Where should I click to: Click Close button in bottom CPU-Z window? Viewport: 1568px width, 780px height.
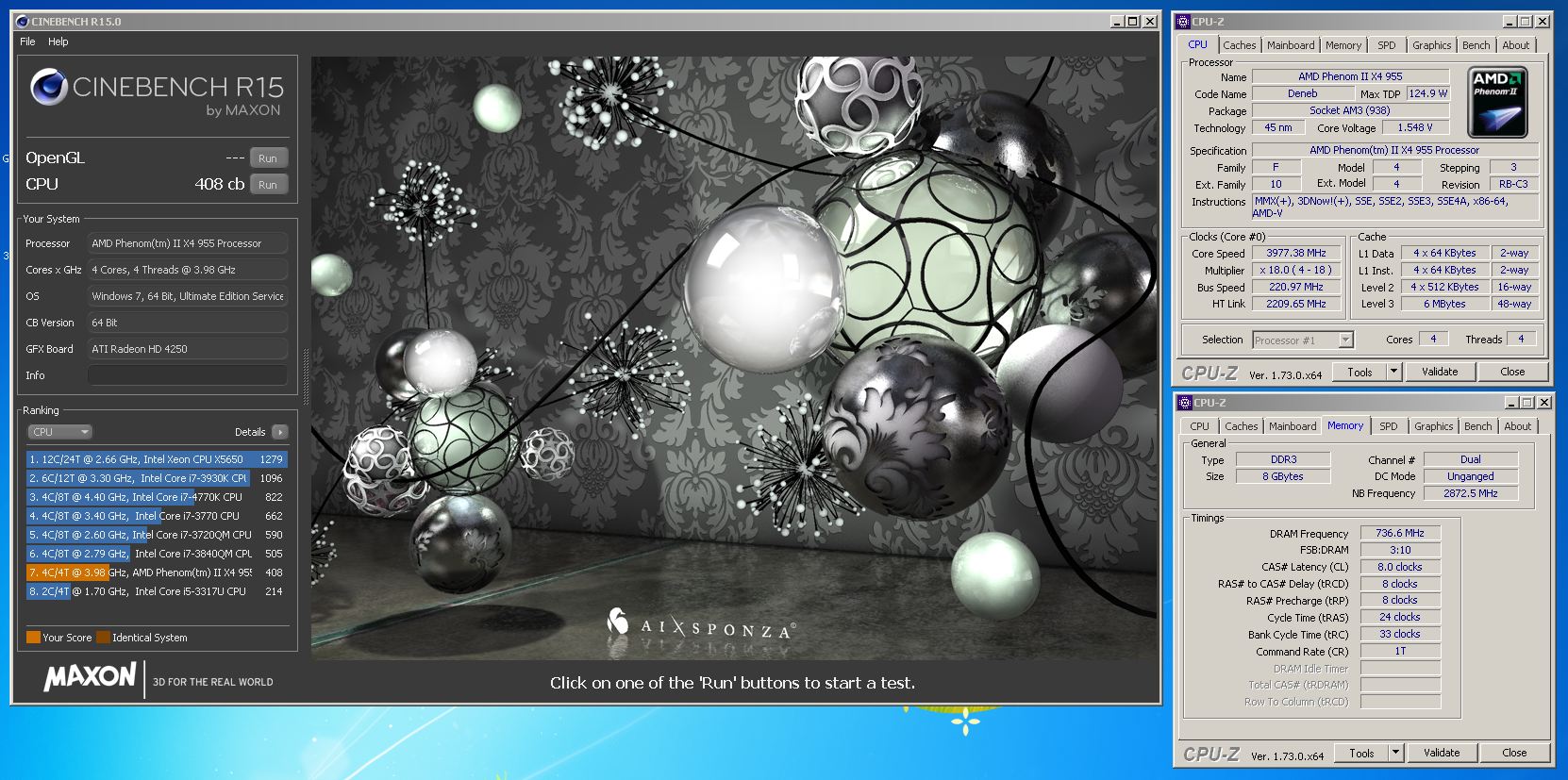[x=1514, y=753]
